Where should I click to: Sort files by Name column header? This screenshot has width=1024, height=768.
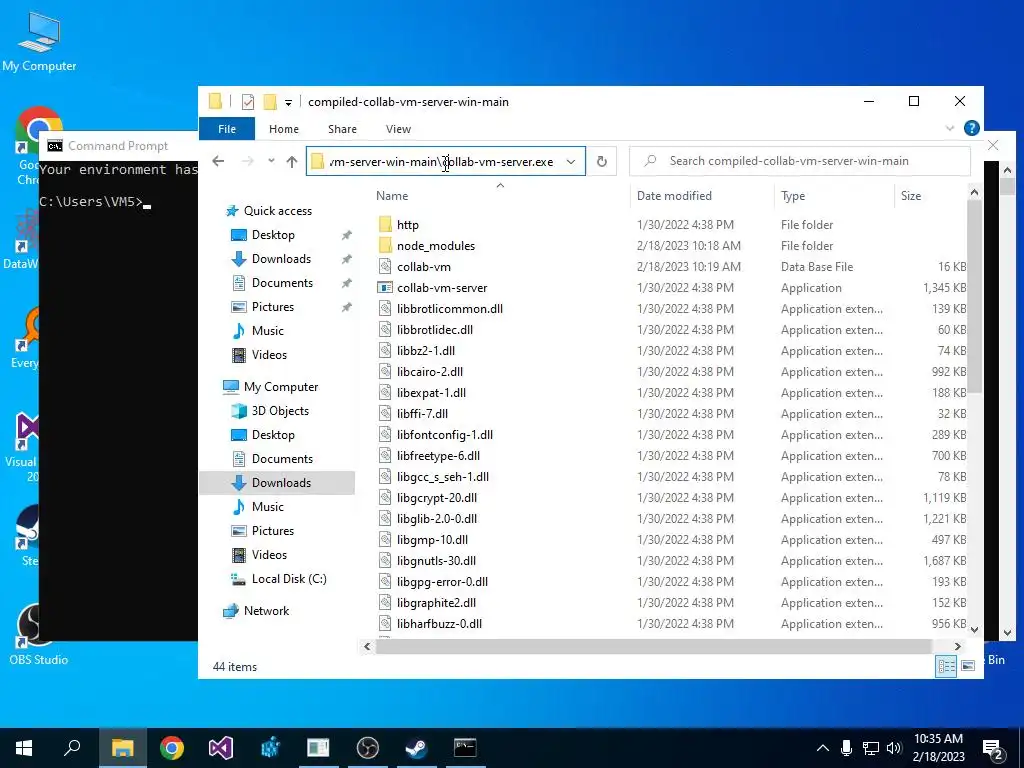click(x=392, y=196)
